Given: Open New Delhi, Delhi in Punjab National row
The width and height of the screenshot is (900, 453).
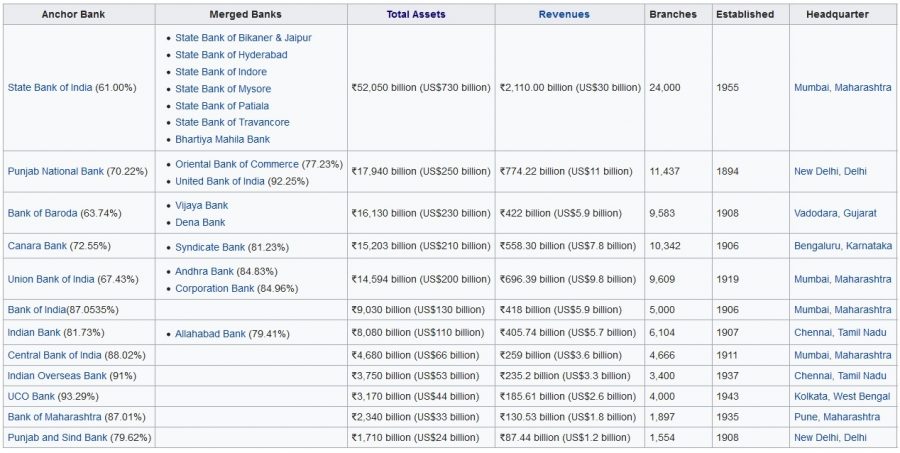Looking at the screenshot, I should click(831, 171).
